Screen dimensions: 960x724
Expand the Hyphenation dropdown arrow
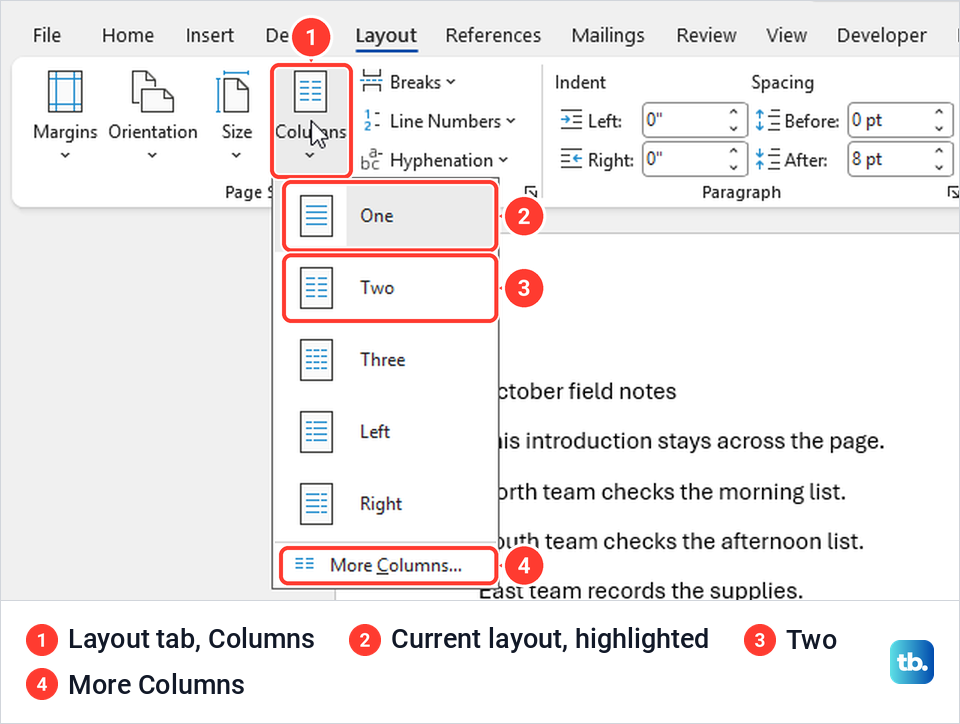[x=503, y=160]
